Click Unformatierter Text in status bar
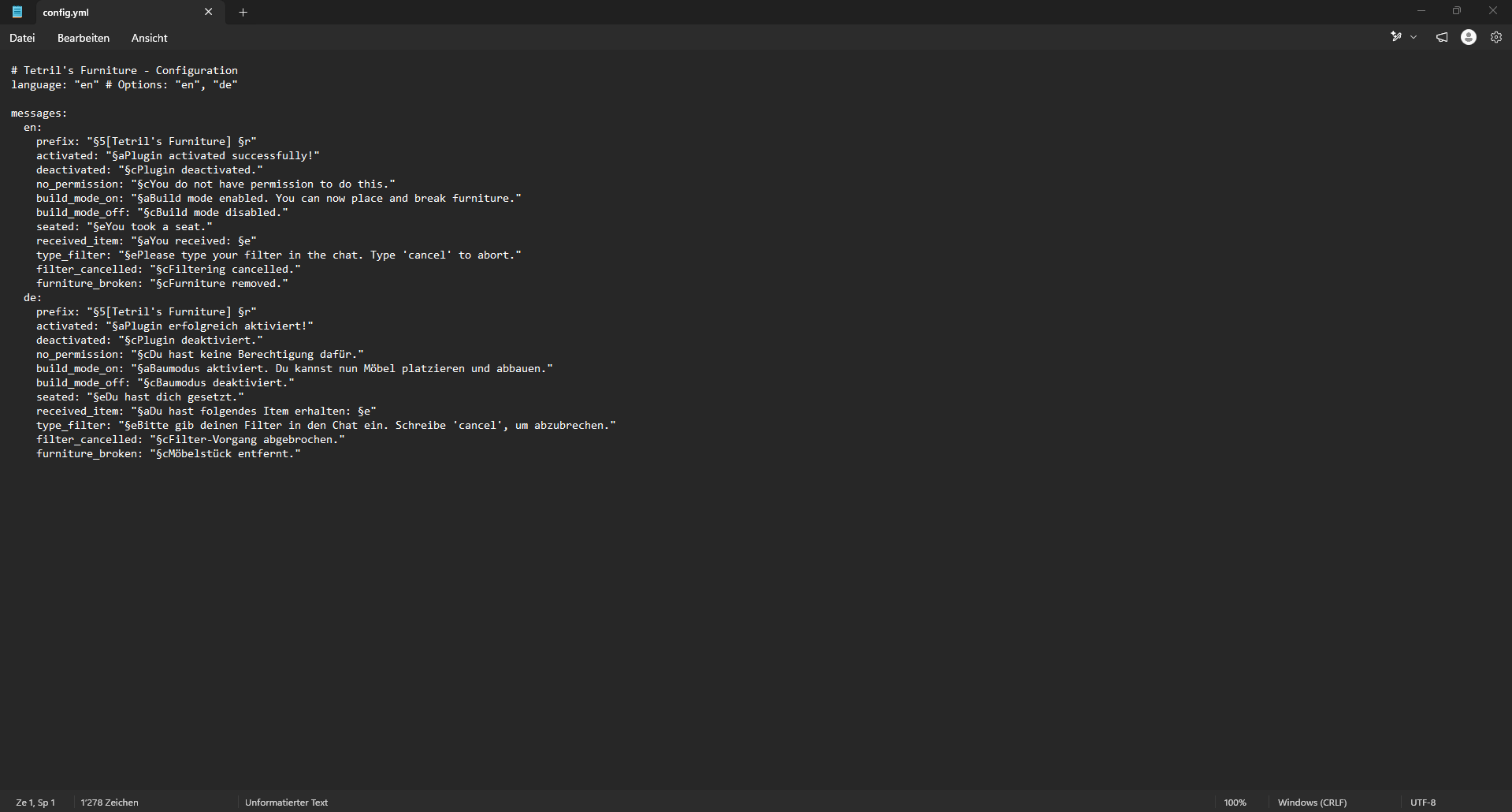This screenshot has height=812, width=1512. [286, 803]
